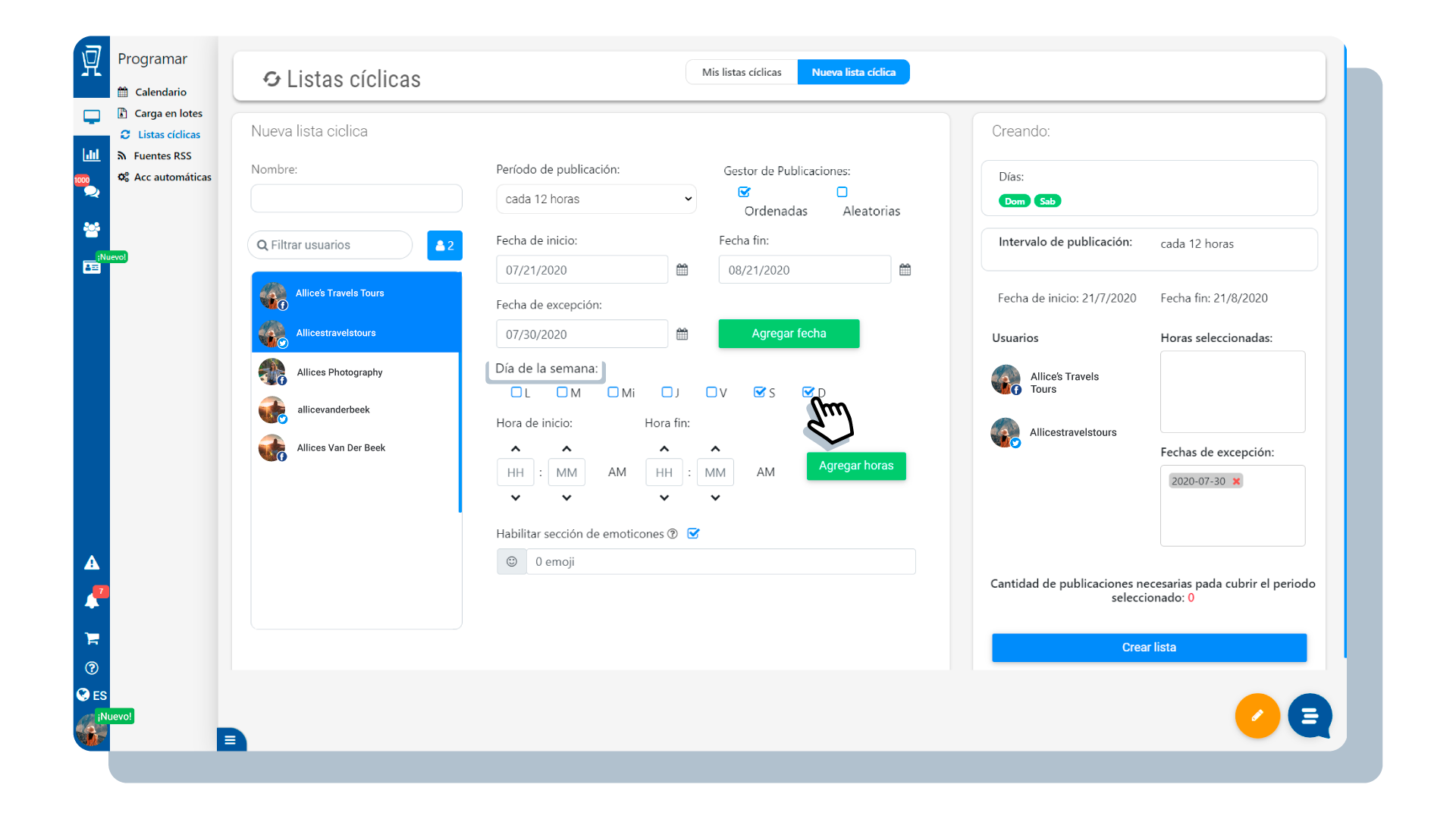Decrease Hora fin minutes with down arrow

coord(715,497)
